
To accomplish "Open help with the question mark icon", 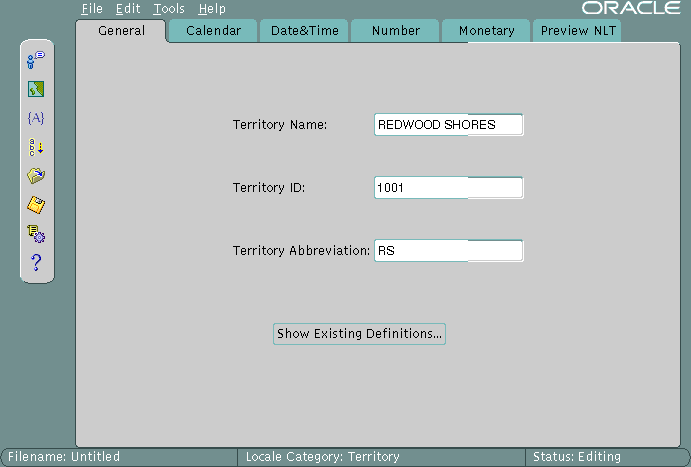I will pos(36,263).
